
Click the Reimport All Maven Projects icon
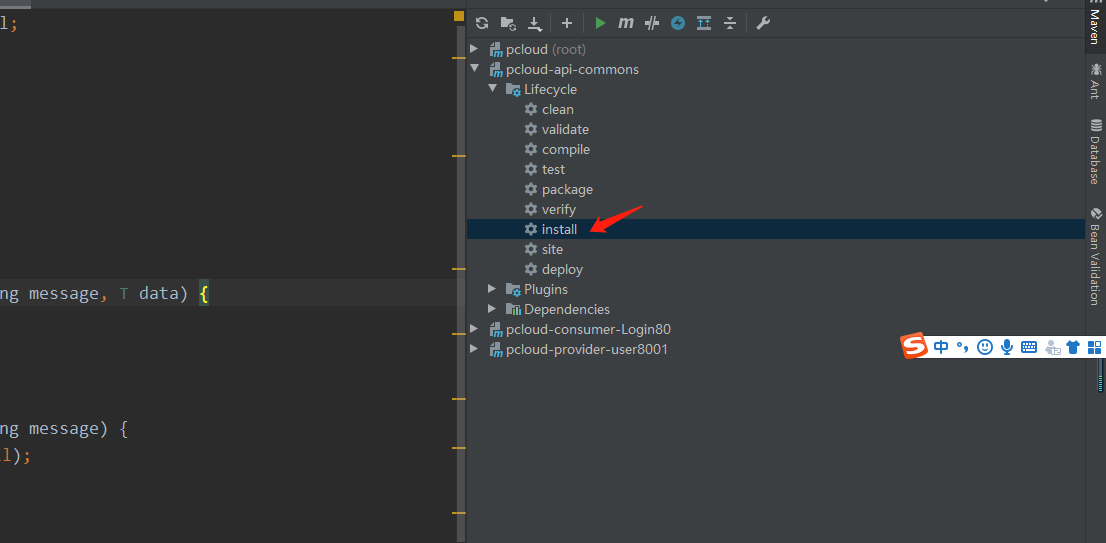tap(482, 23)
